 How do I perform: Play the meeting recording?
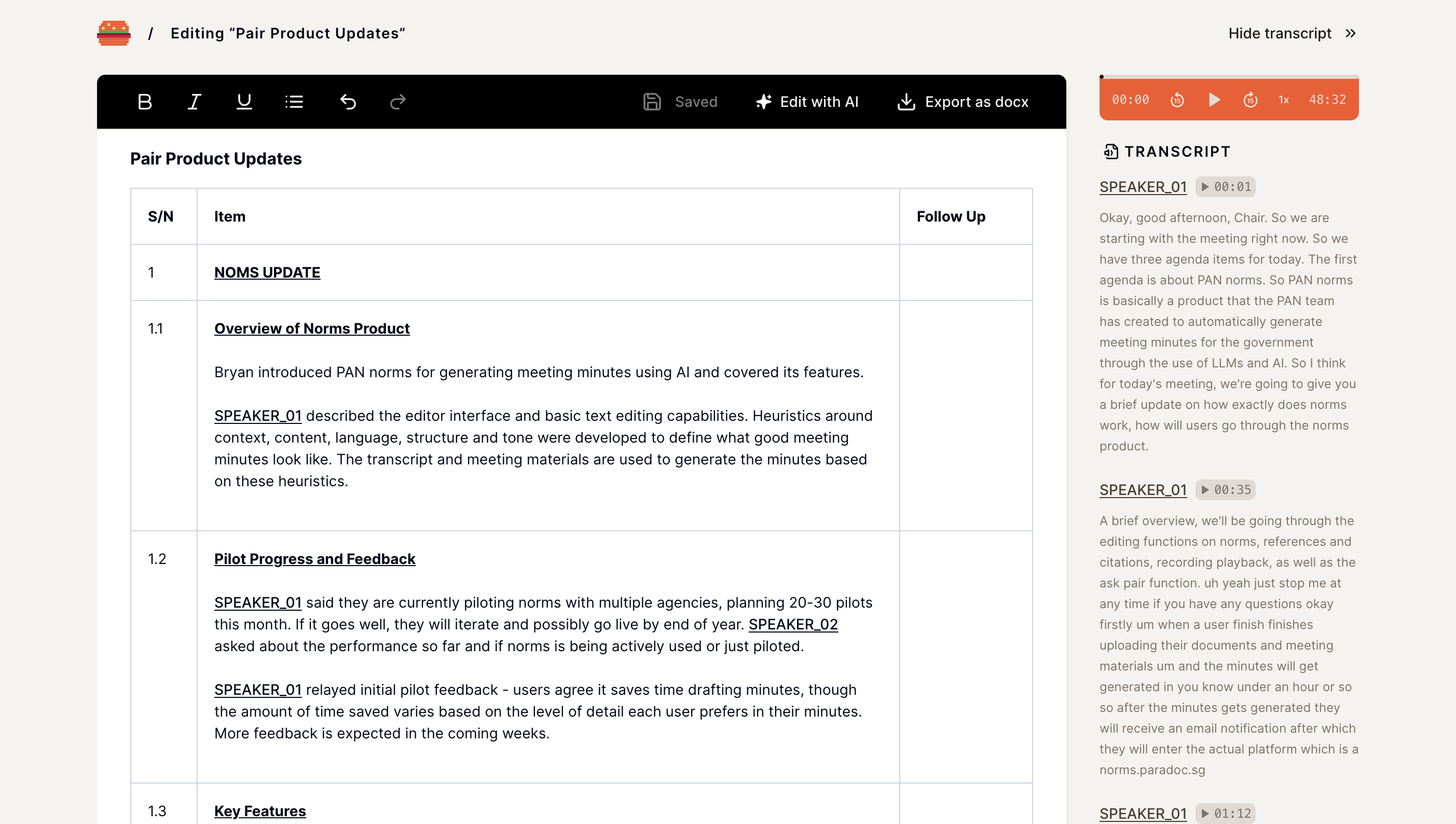[1214, 99]
